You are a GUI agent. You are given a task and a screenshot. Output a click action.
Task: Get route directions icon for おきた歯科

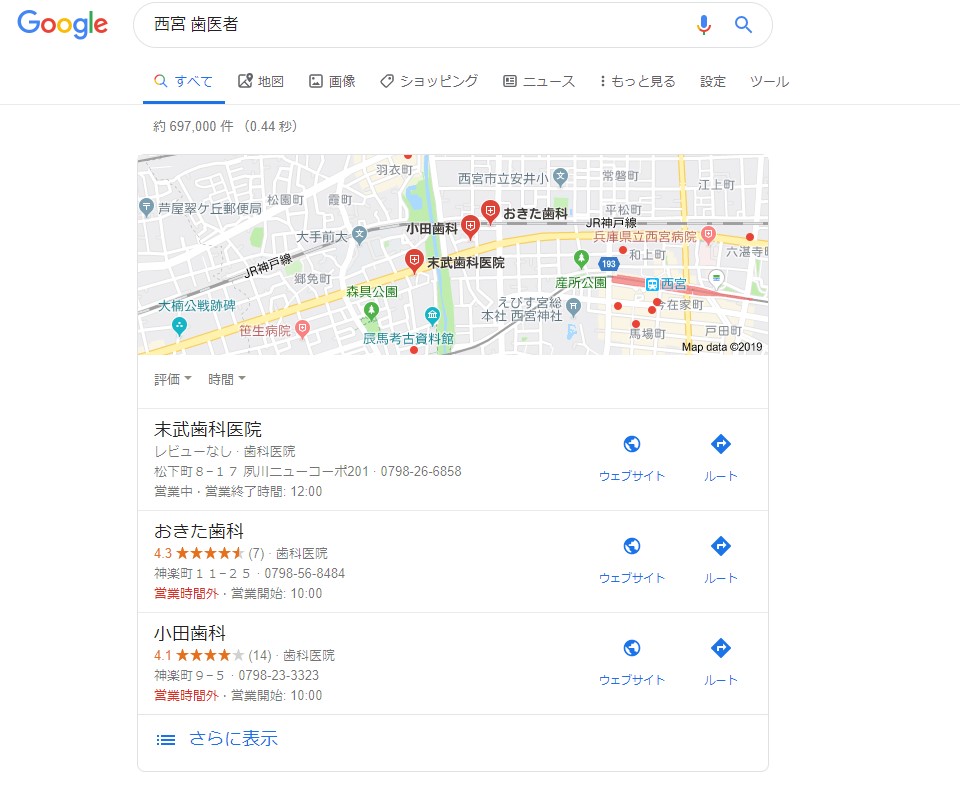(x=721, y=546)
